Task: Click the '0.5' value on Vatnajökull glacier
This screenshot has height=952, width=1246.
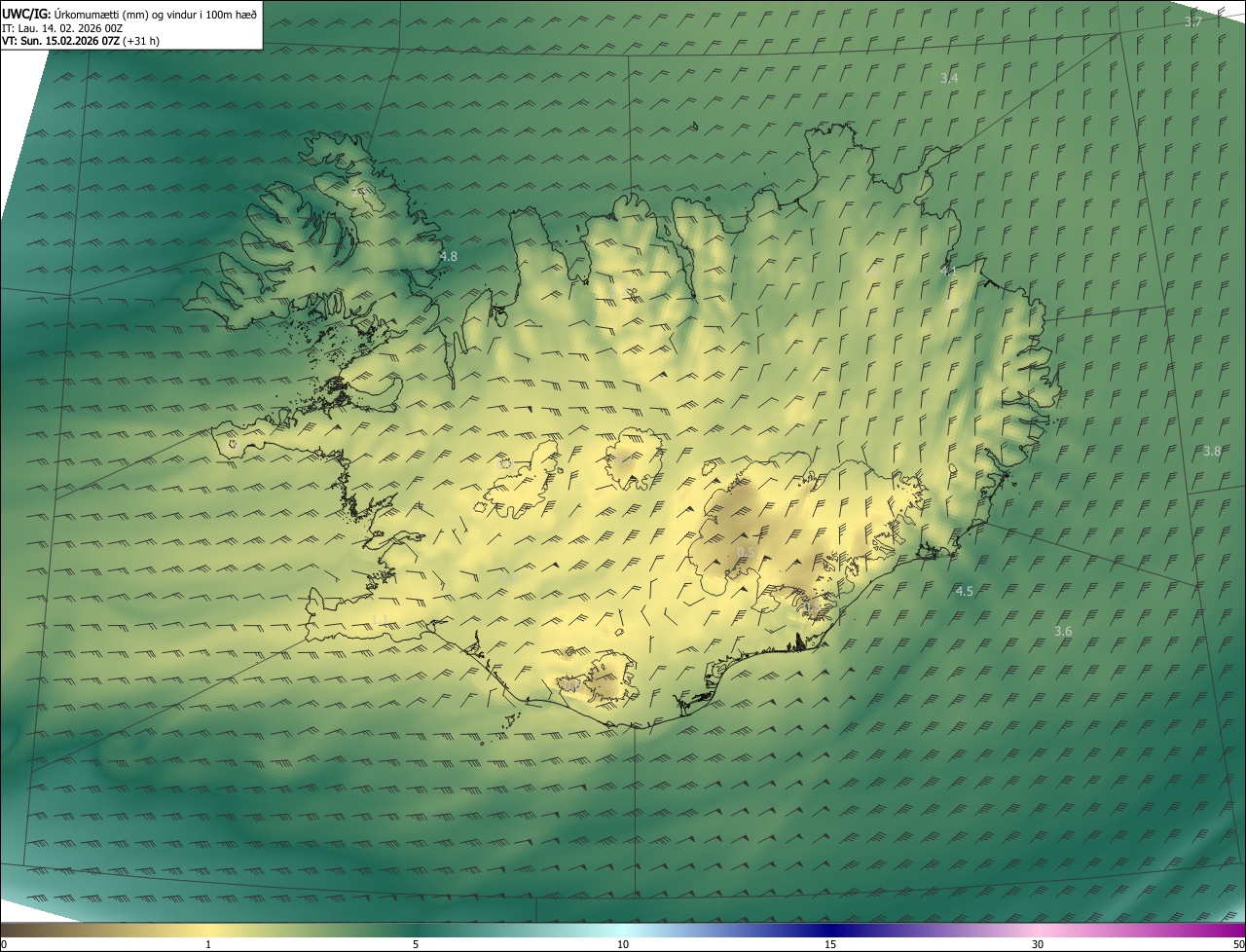Action: 746,552
